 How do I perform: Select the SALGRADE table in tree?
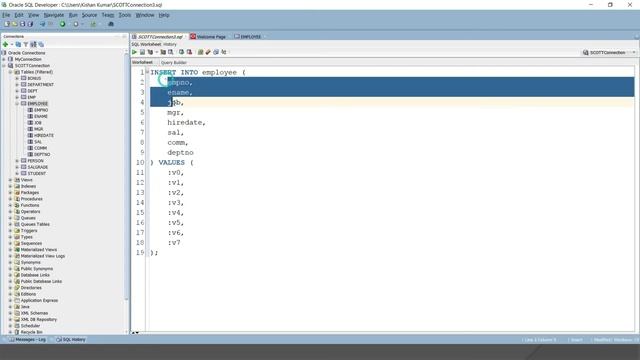pos(38,167)
